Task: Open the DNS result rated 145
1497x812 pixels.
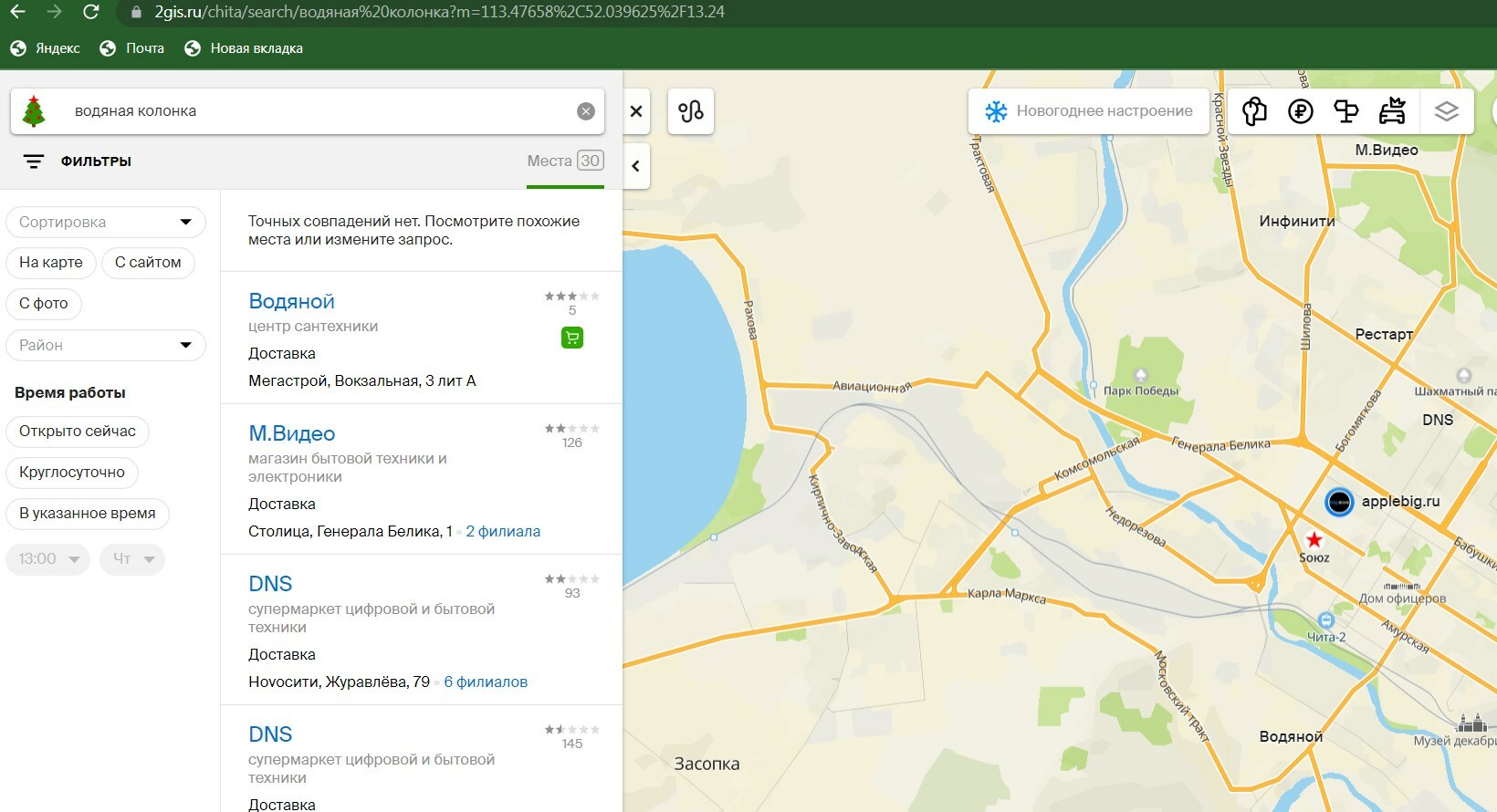Action: 270,734
